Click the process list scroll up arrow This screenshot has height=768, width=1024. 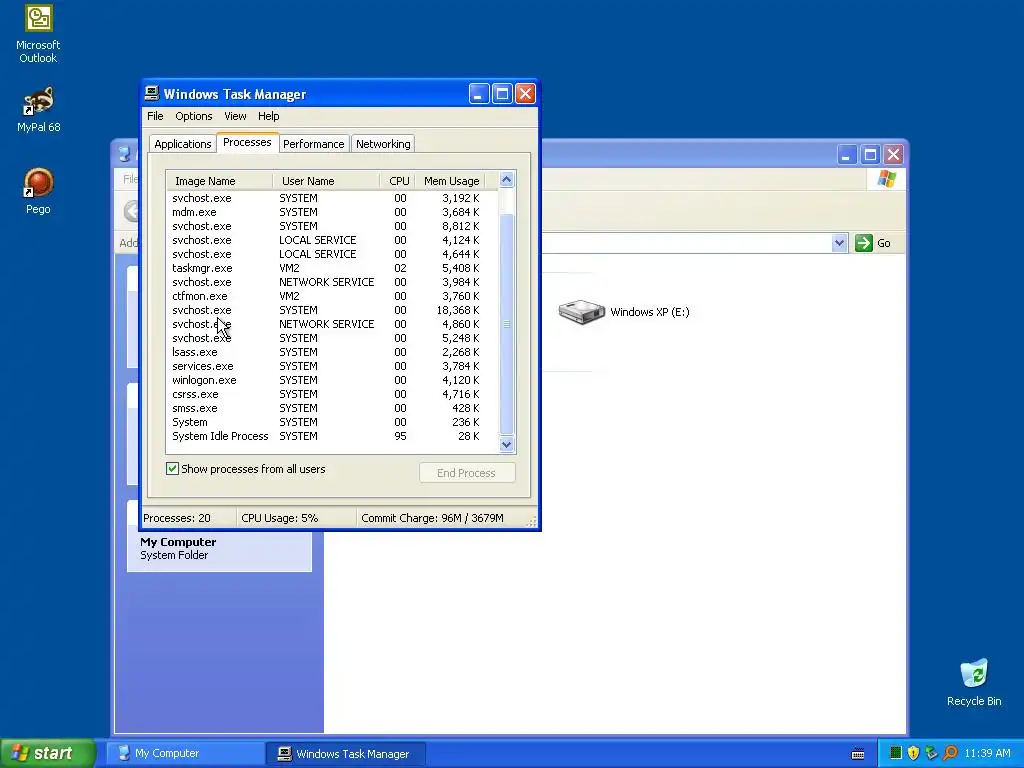(x=506, y=180)
